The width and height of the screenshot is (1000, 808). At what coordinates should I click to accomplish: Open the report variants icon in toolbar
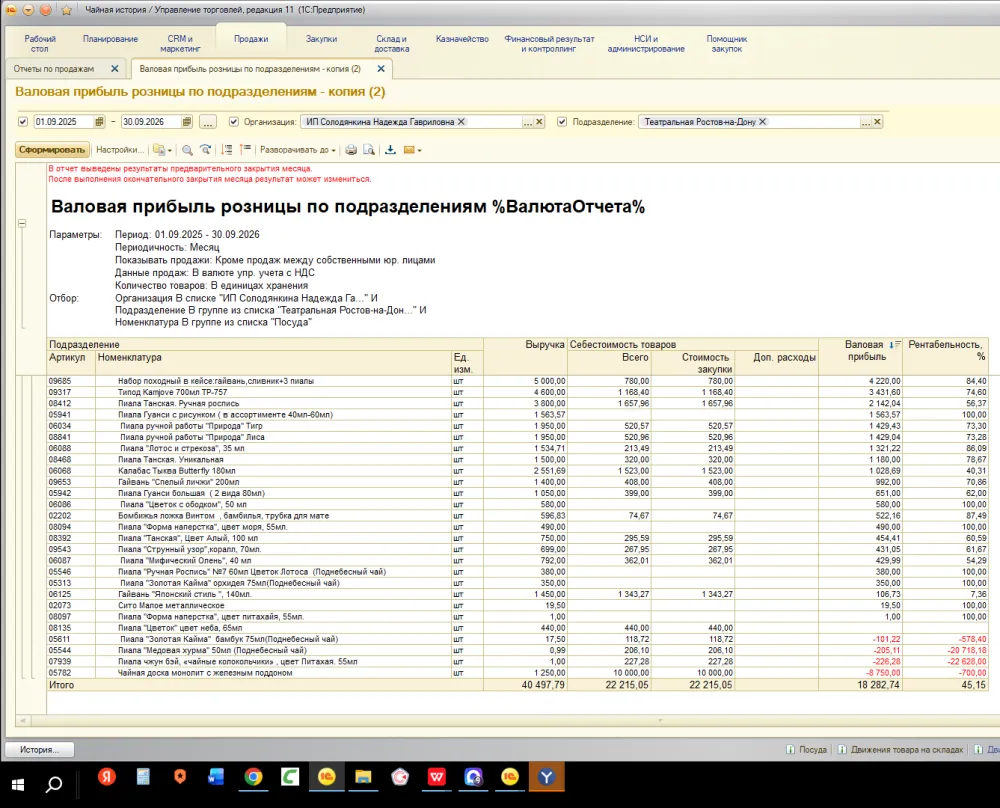tap(161, 150)
